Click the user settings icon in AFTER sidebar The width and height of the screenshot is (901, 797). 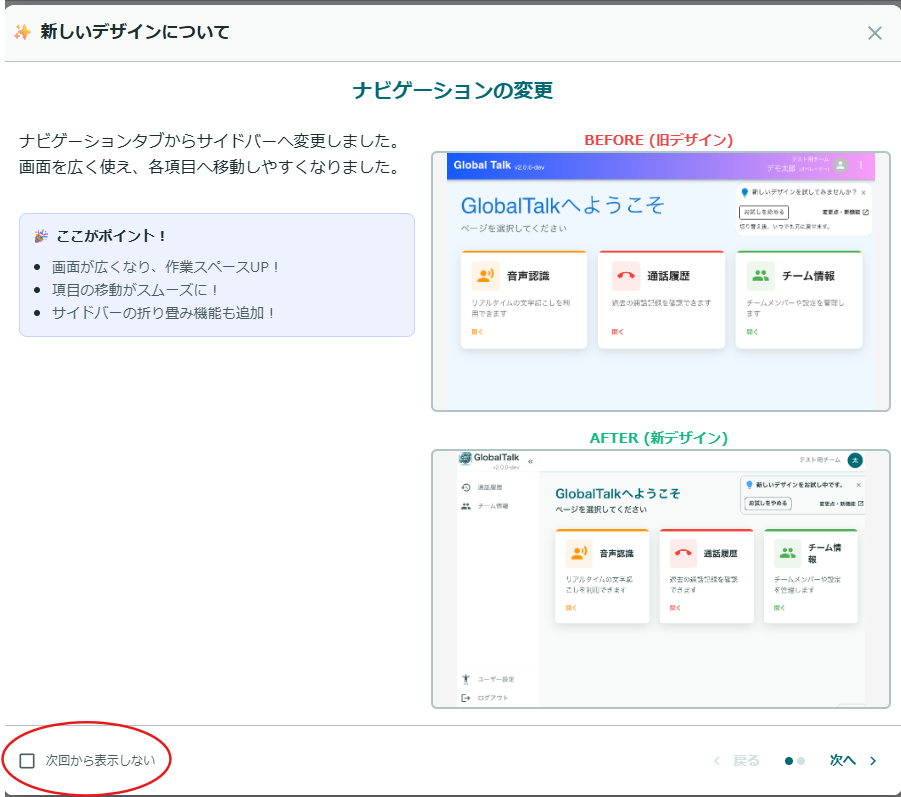[466, 679]
